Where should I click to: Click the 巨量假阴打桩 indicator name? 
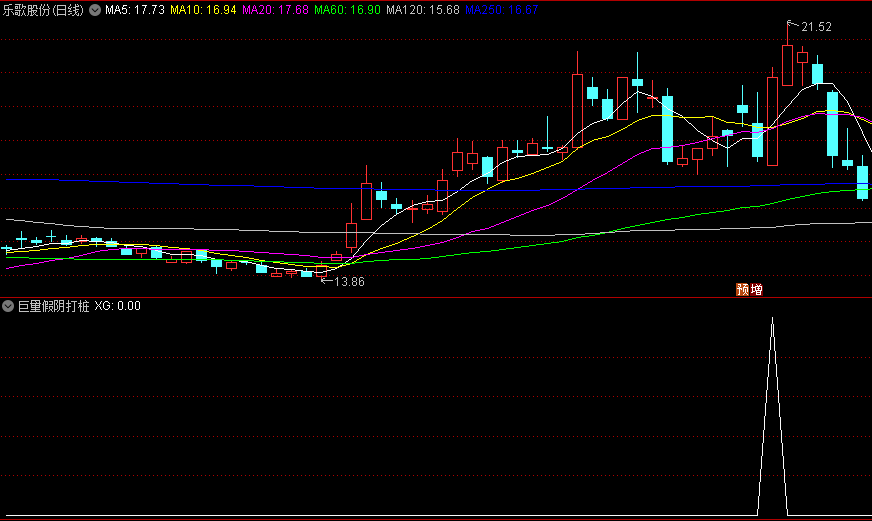[53, 306]
